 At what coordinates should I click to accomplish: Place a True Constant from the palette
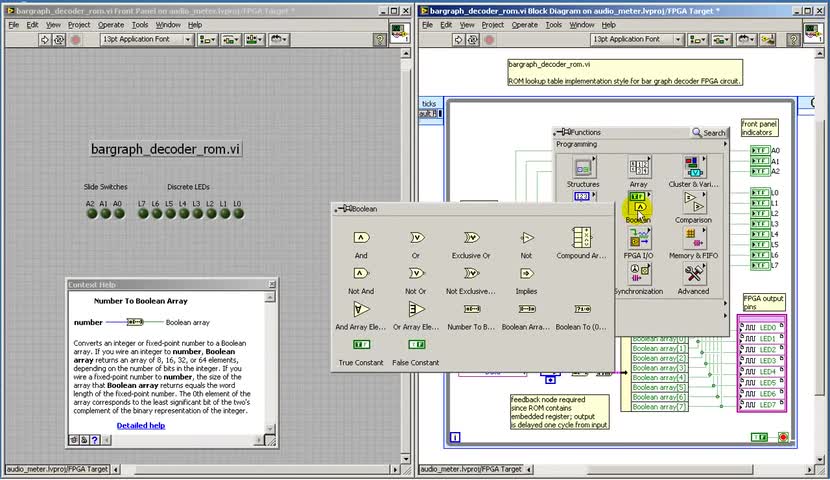point(361,345)
